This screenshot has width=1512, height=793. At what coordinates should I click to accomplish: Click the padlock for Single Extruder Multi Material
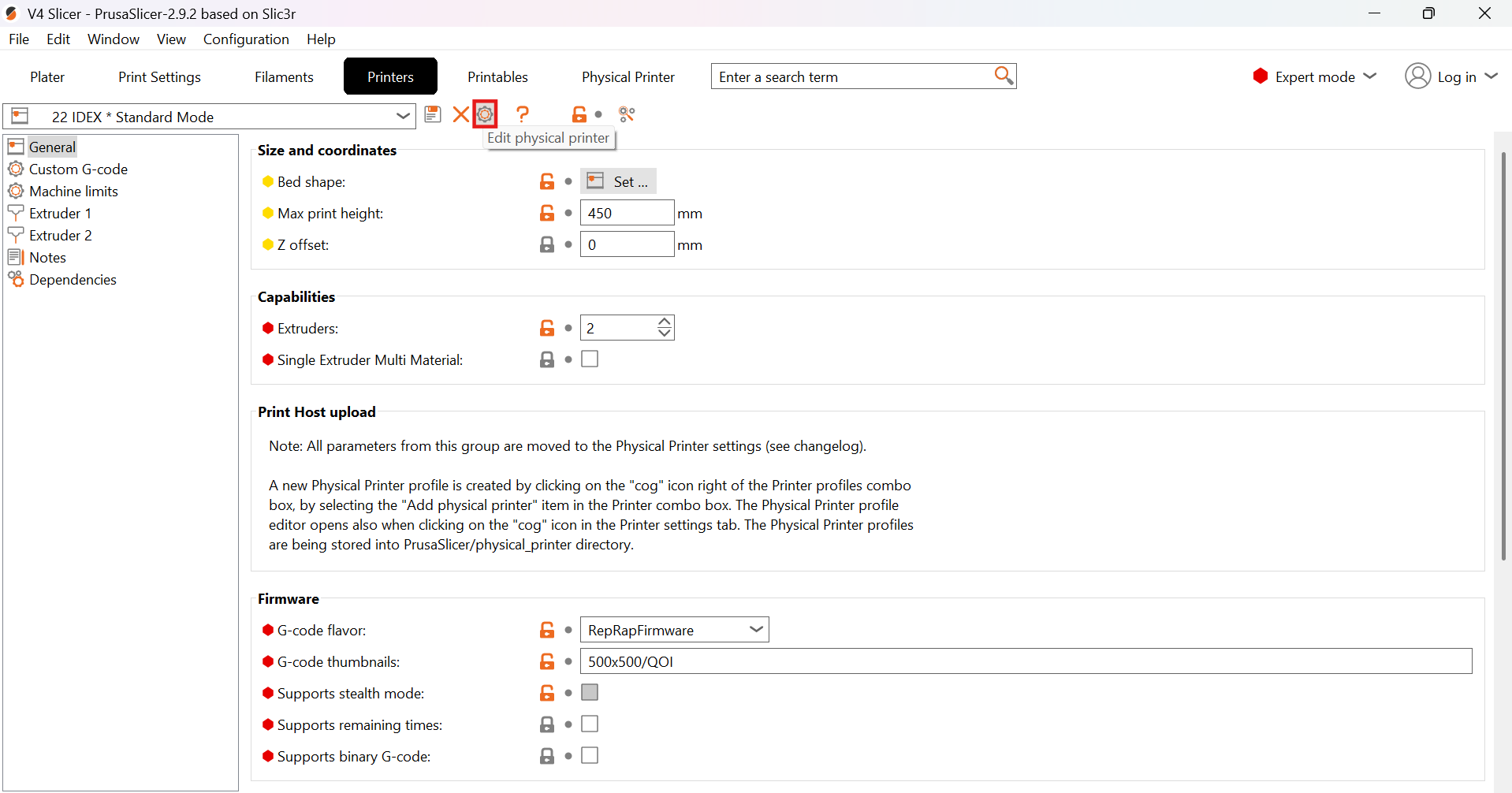pos(547,359)
